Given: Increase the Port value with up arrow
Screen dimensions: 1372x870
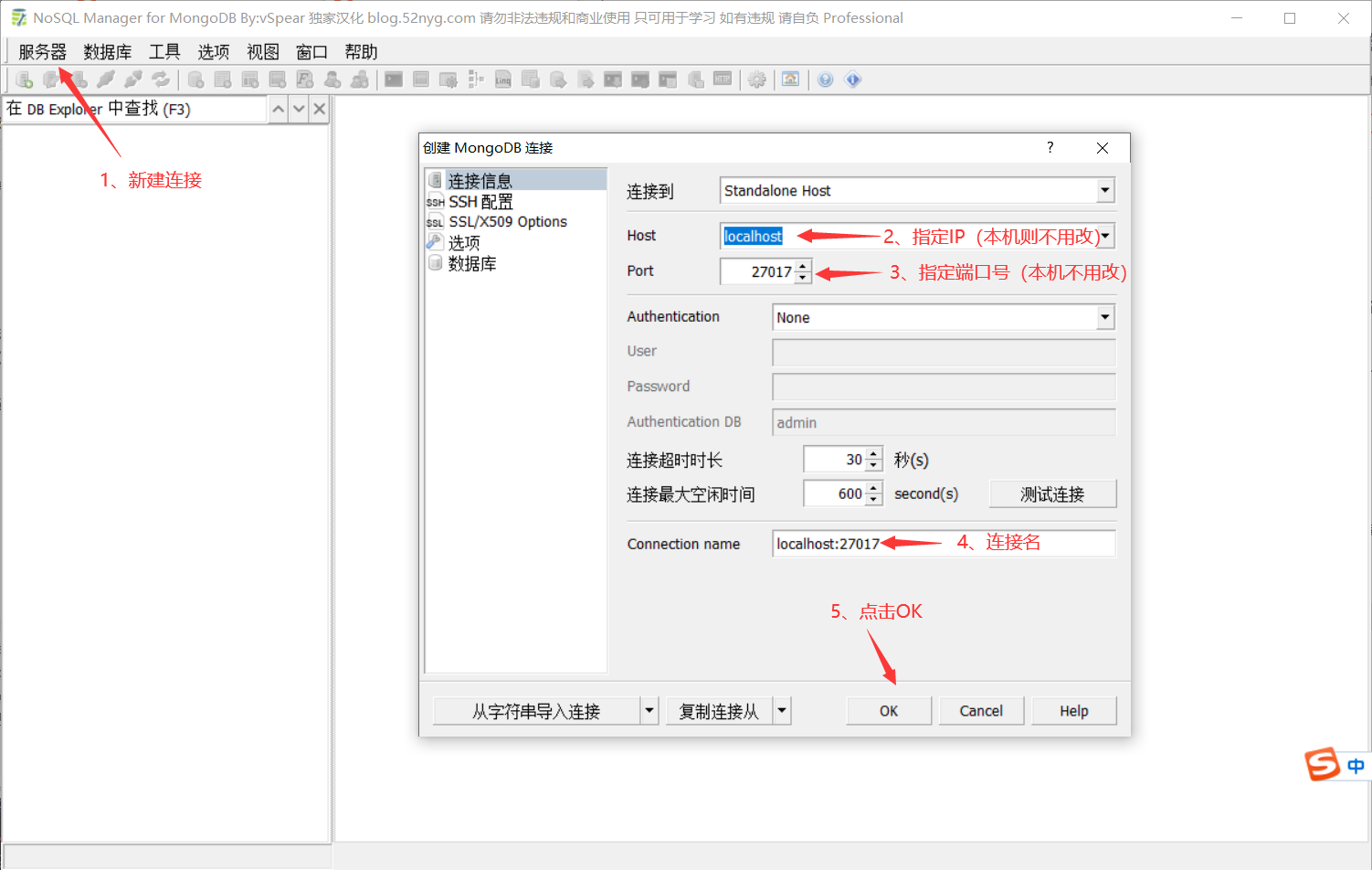Looking at the screenshot, I should 803,266.
